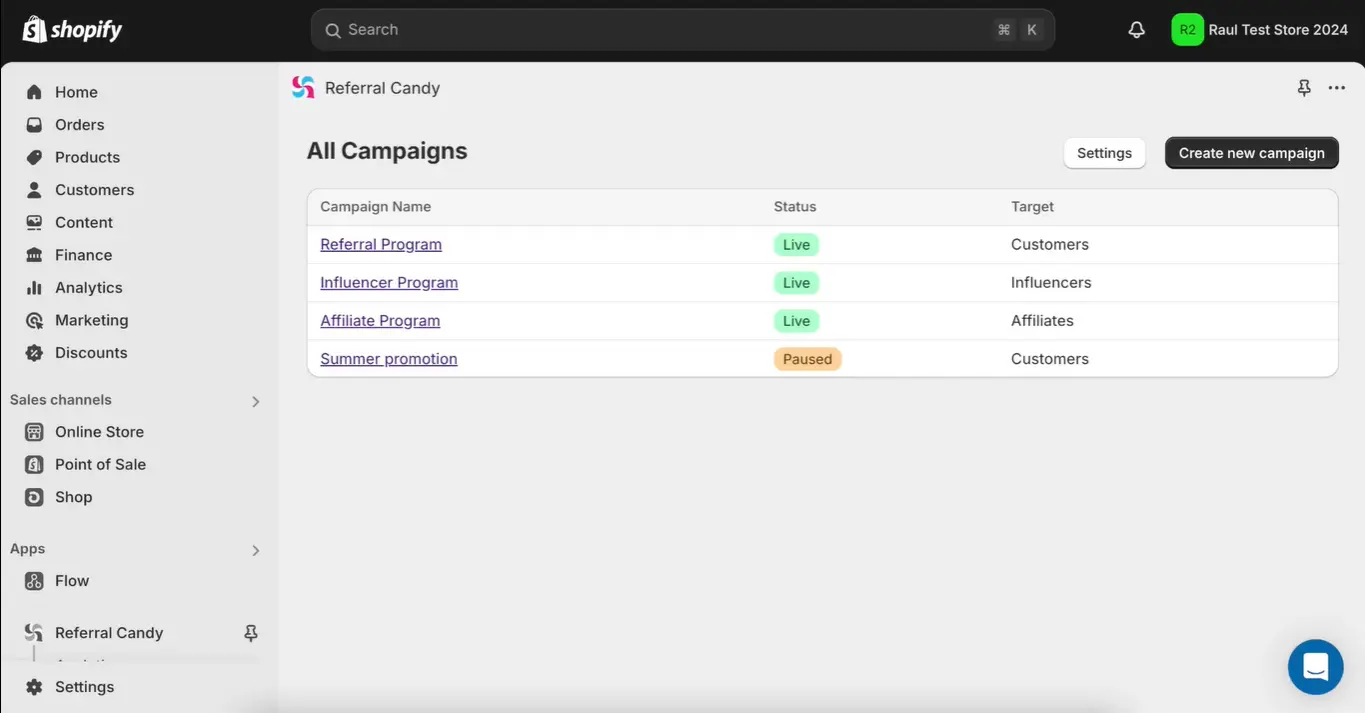This screenshot has width=1365, height=713.
Task: Click the Shopify logo
Action: click(x=72, y=30)
